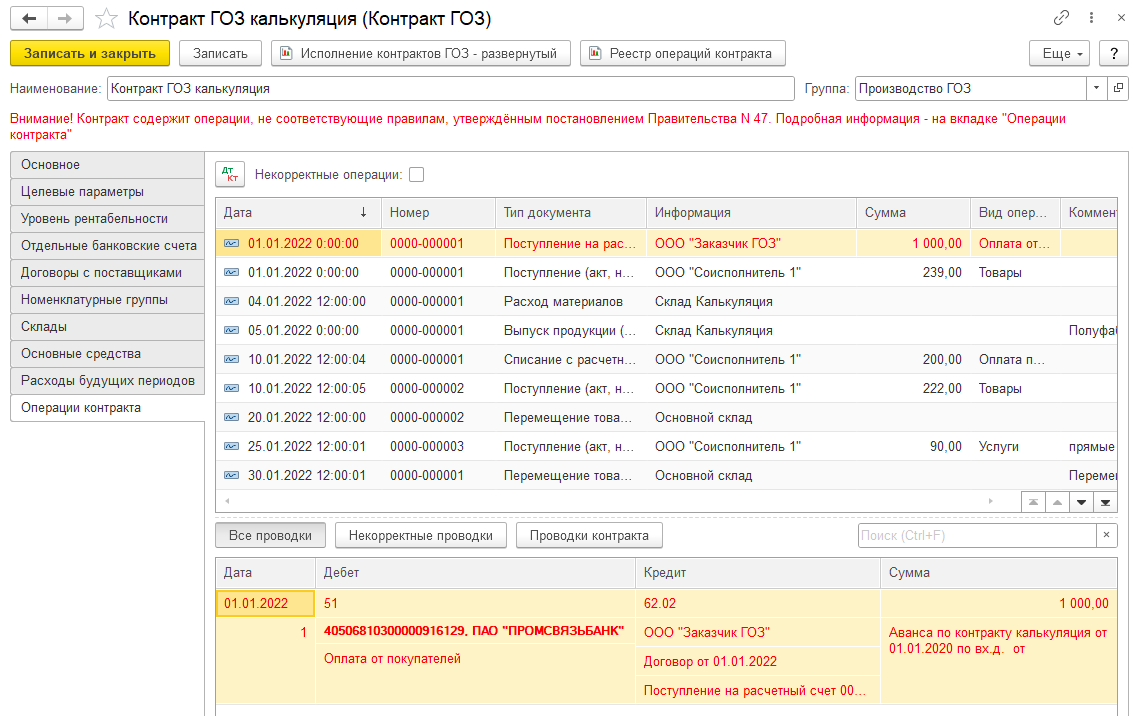Click the back navigation arrow
Screen dimensions: 1135x724
30,19
